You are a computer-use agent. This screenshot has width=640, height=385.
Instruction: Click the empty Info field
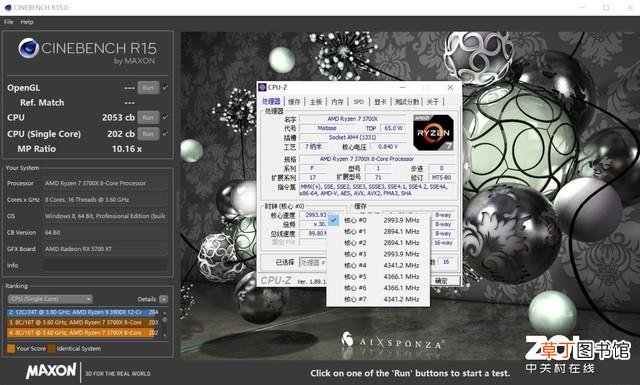tap(106, 265)
